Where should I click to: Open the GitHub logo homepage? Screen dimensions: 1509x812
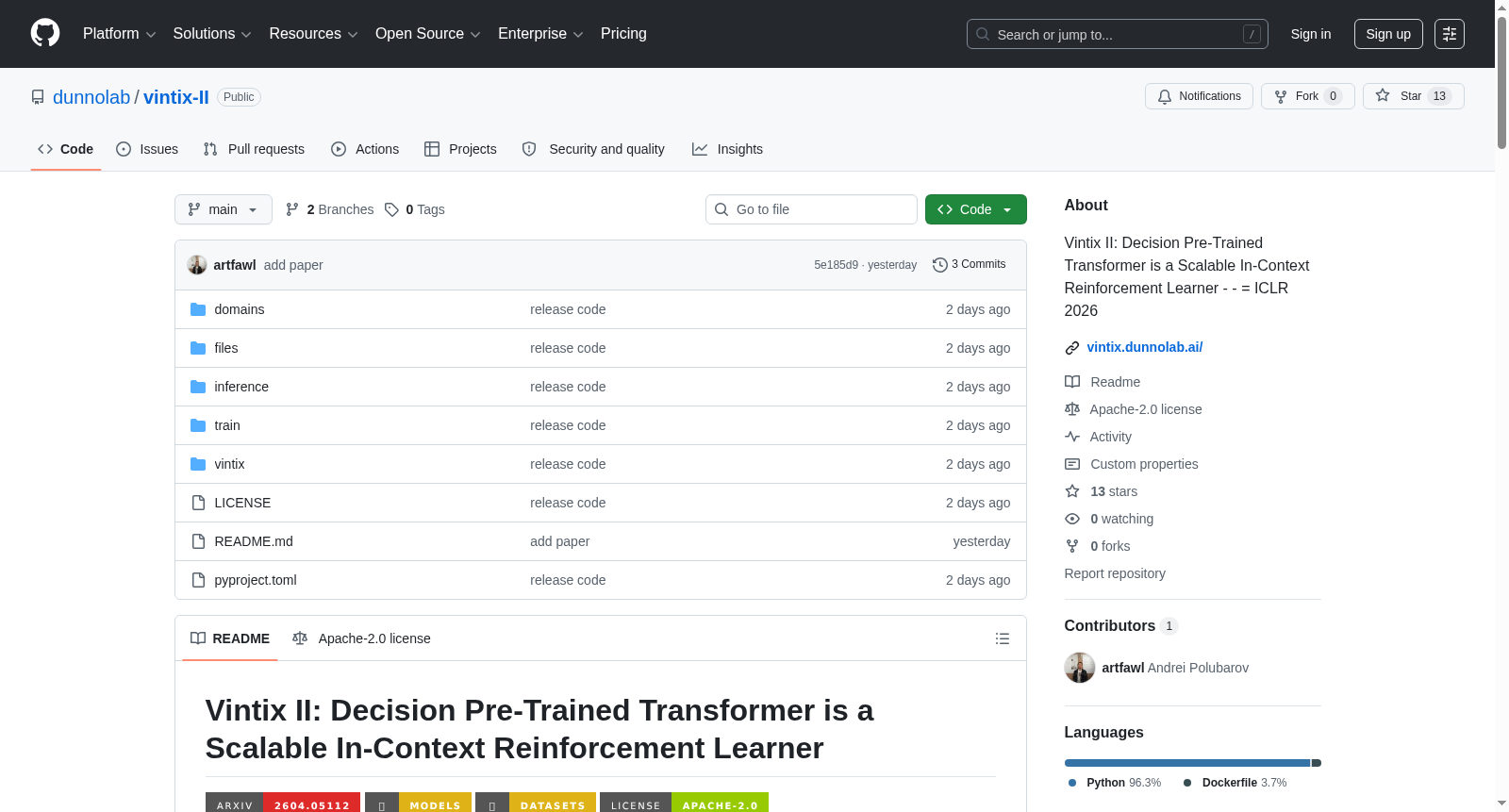[45, 33]
